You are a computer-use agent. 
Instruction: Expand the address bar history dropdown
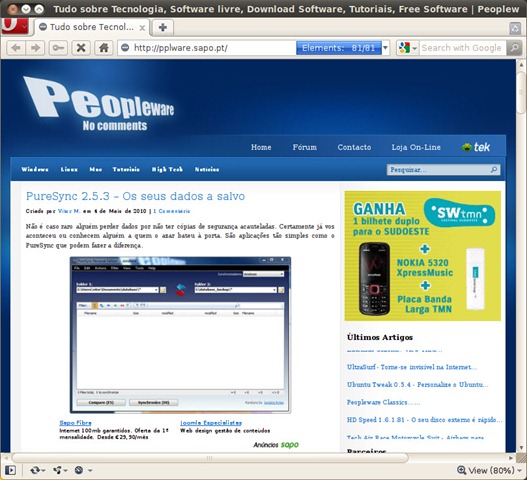click(386, 48)
